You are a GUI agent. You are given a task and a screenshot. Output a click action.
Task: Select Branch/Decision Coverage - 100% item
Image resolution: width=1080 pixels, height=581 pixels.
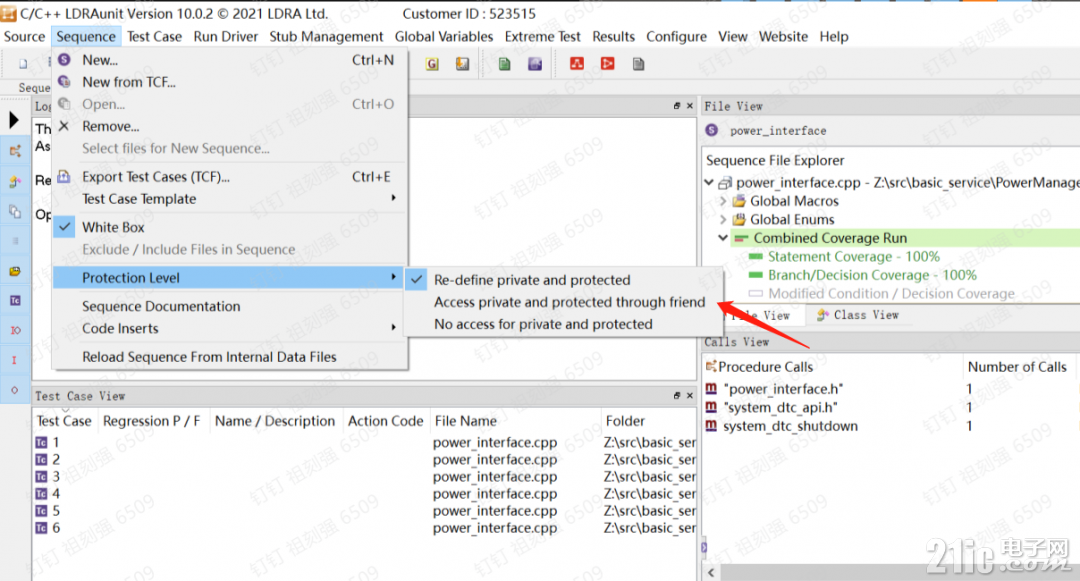[872, 275]
